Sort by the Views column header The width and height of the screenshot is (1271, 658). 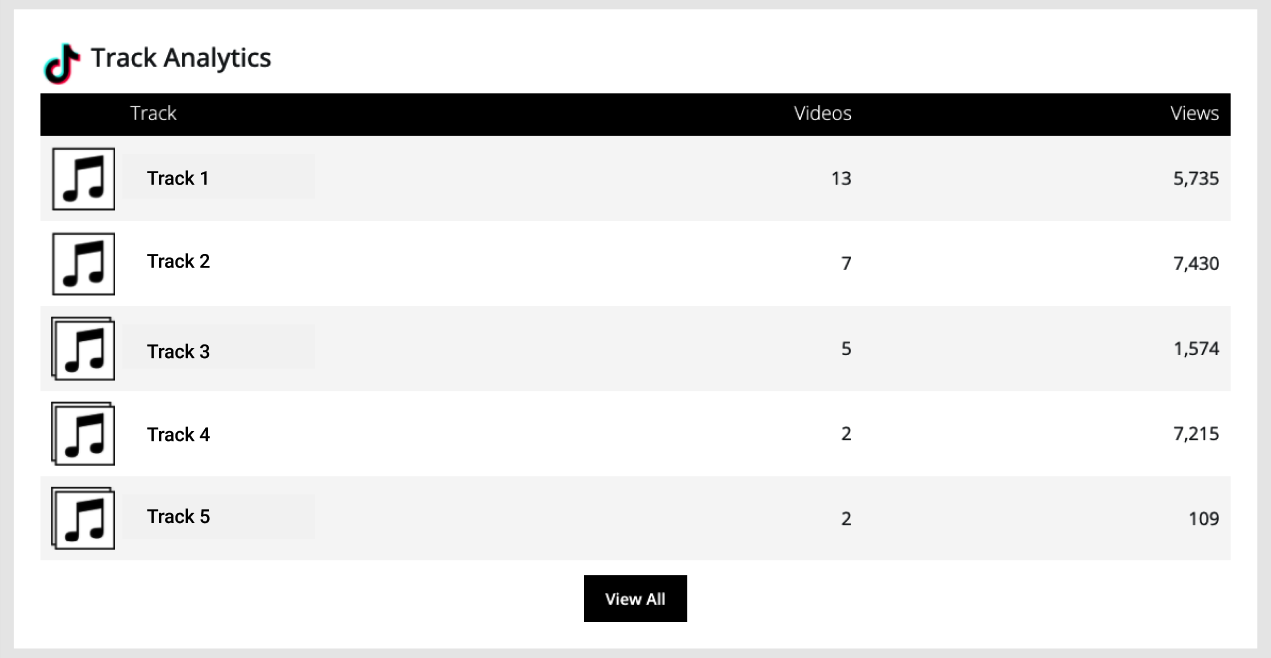click(1195, 113)
